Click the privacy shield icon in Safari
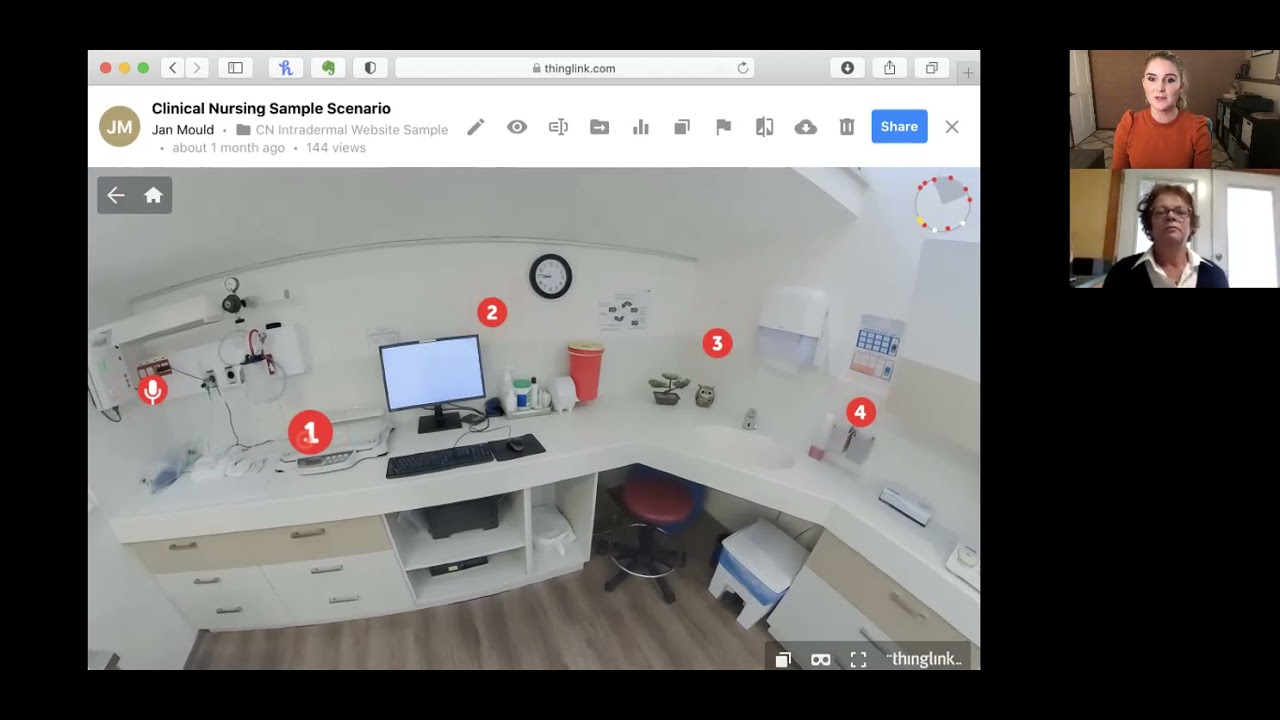 370,68
